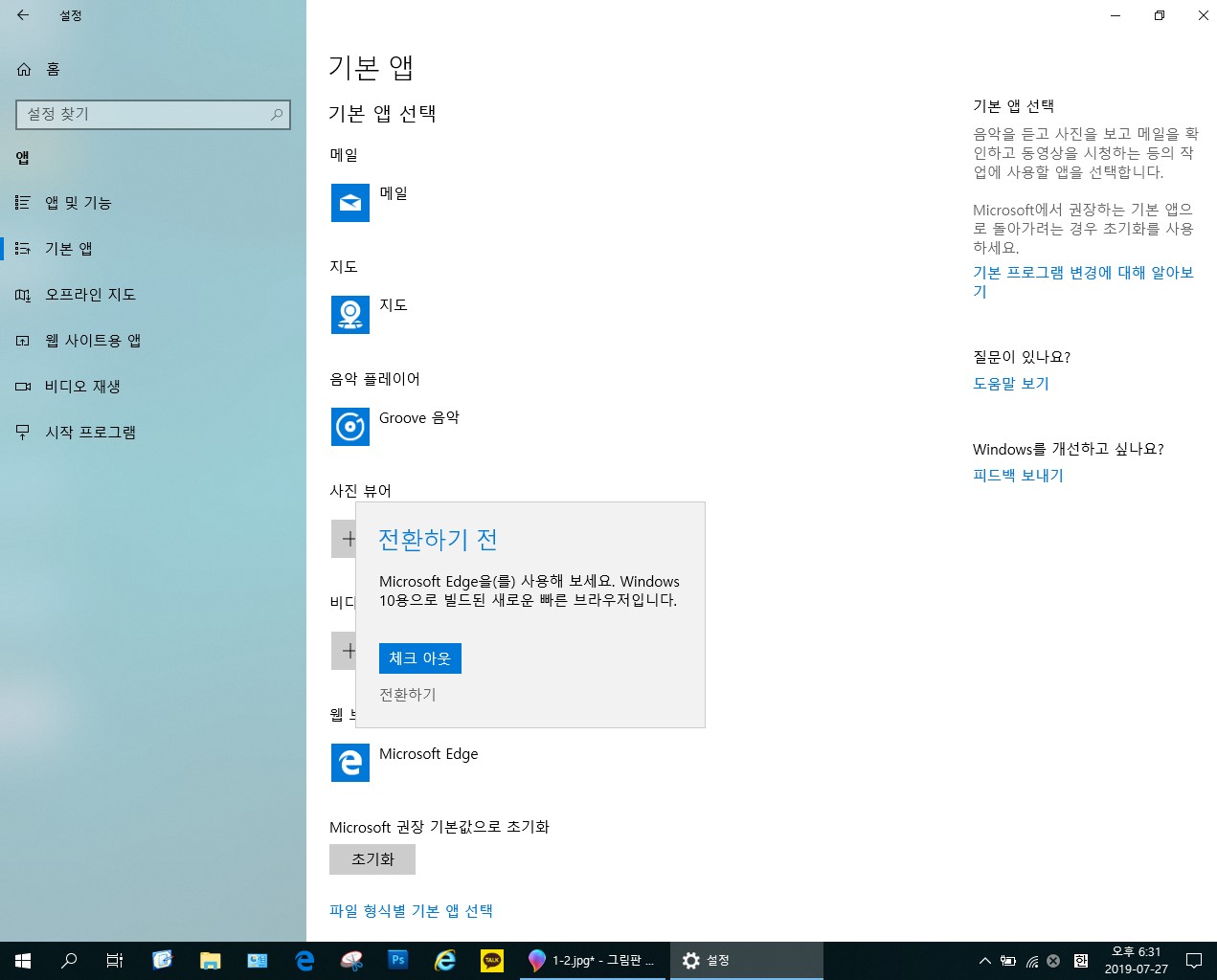Click the plus icon for video player default
1217x980 pixels.
tap(344, 651)
